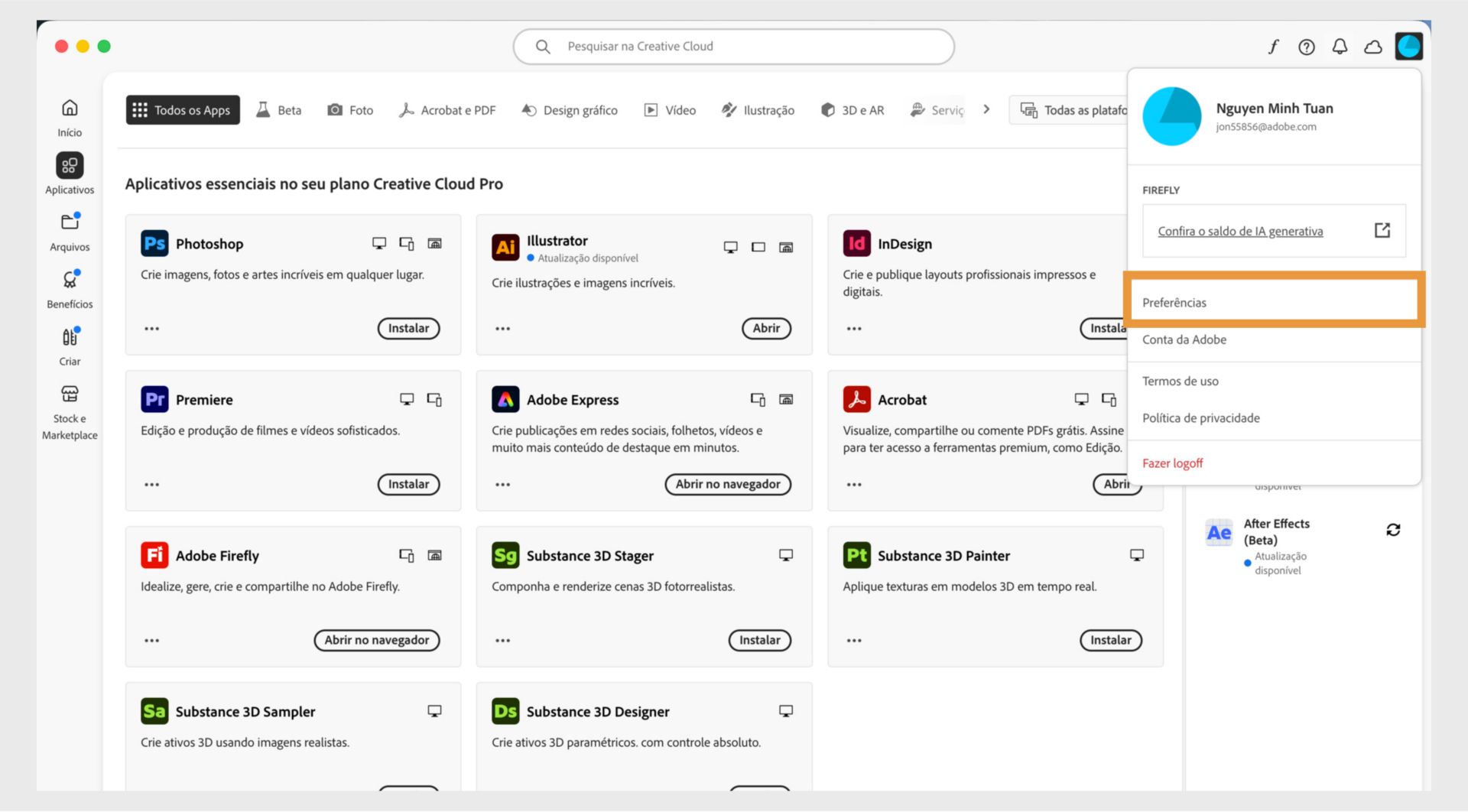Viewport: 1468px width, 812px height.
Task: Click the search magnifier icon
Action: [x=543, y=47]
